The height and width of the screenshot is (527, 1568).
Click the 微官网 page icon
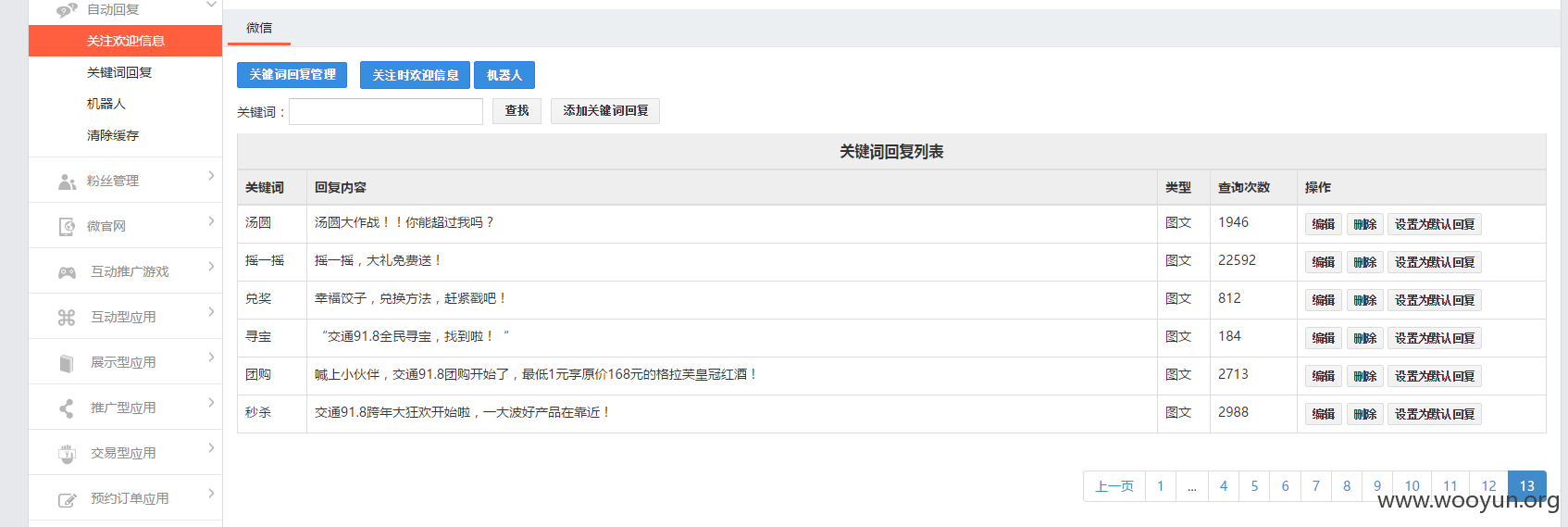click(x=67, y=227)
